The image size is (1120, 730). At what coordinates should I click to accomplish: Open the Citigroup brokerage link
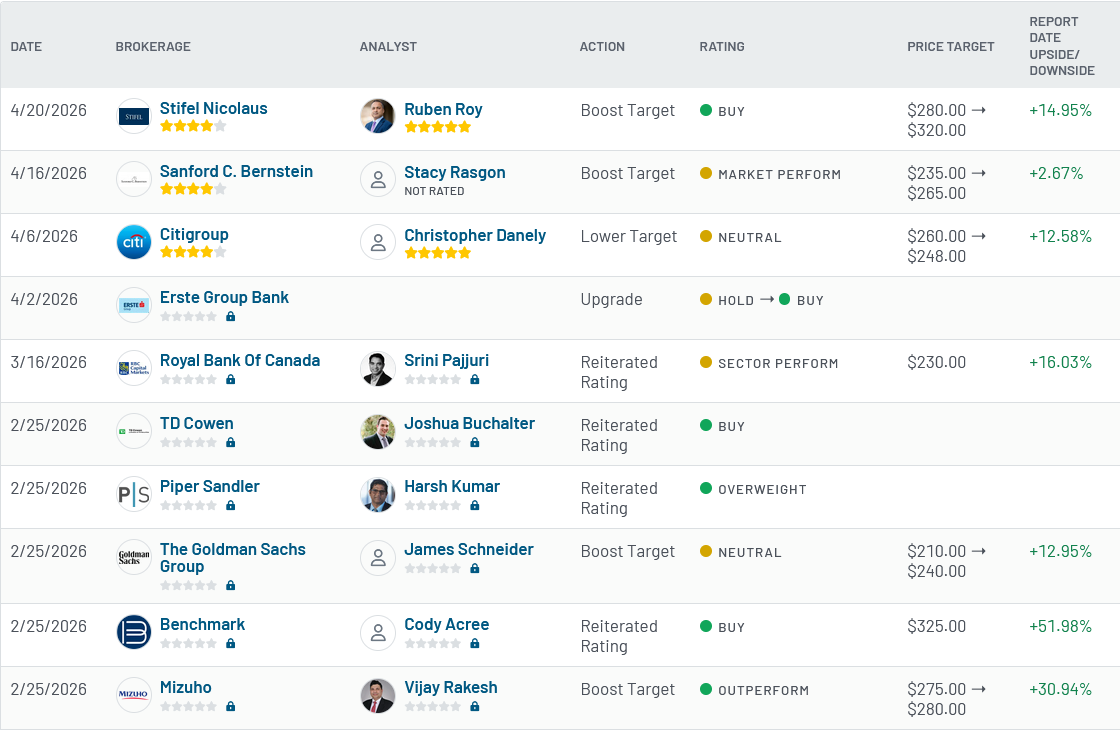coord(194,234)
